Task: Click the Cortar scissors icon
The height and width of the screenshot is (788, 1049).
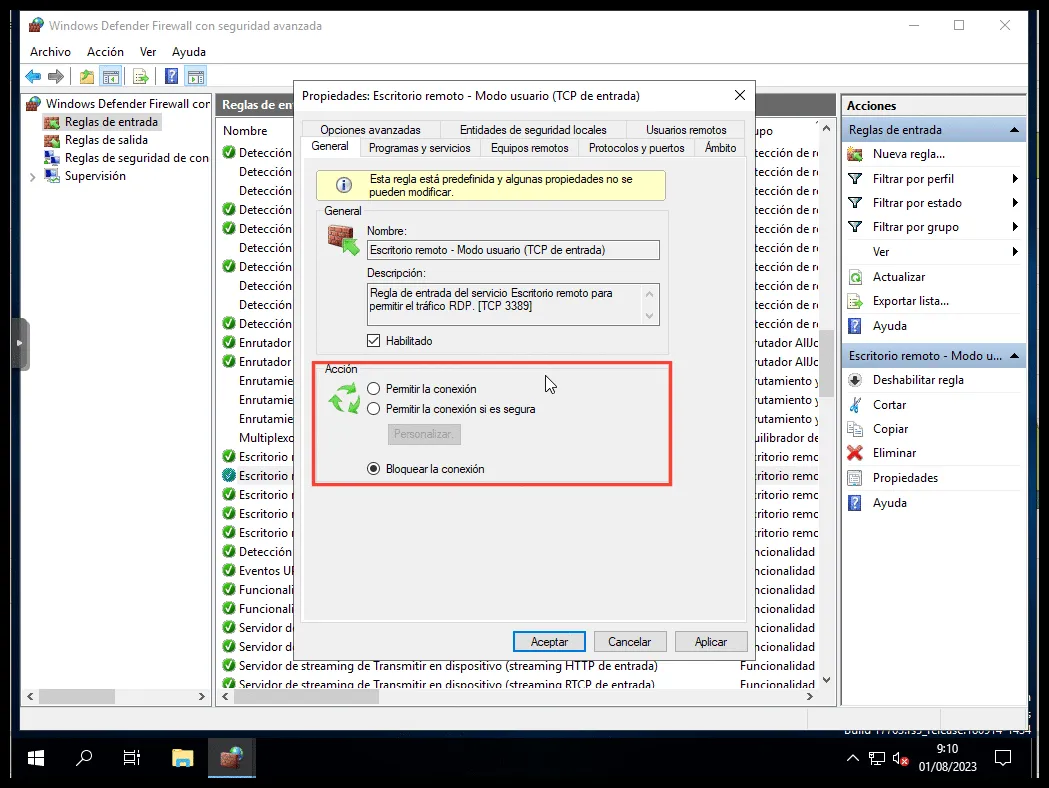Action: [x=855, y=405]
